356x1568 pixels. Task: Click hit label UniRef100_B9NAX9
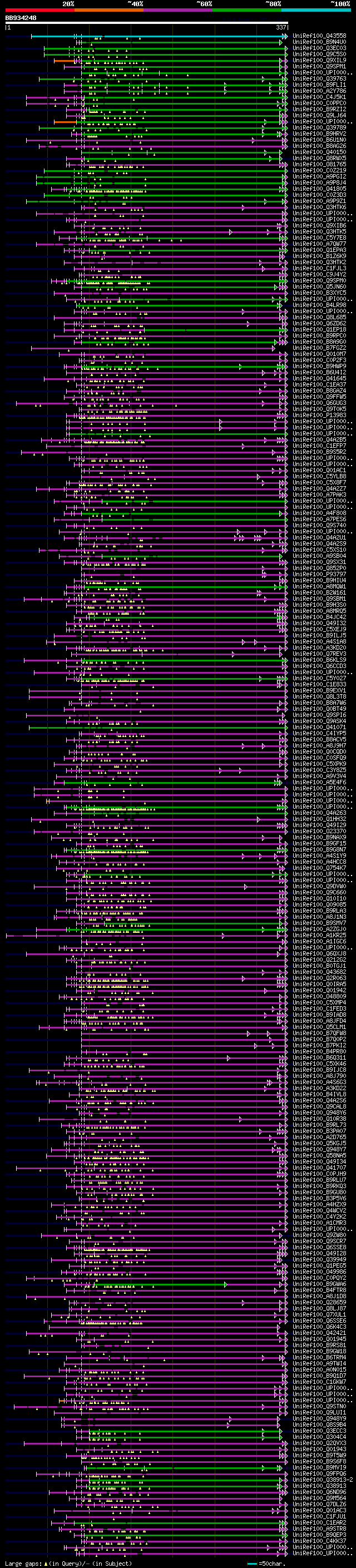[319, 838]
